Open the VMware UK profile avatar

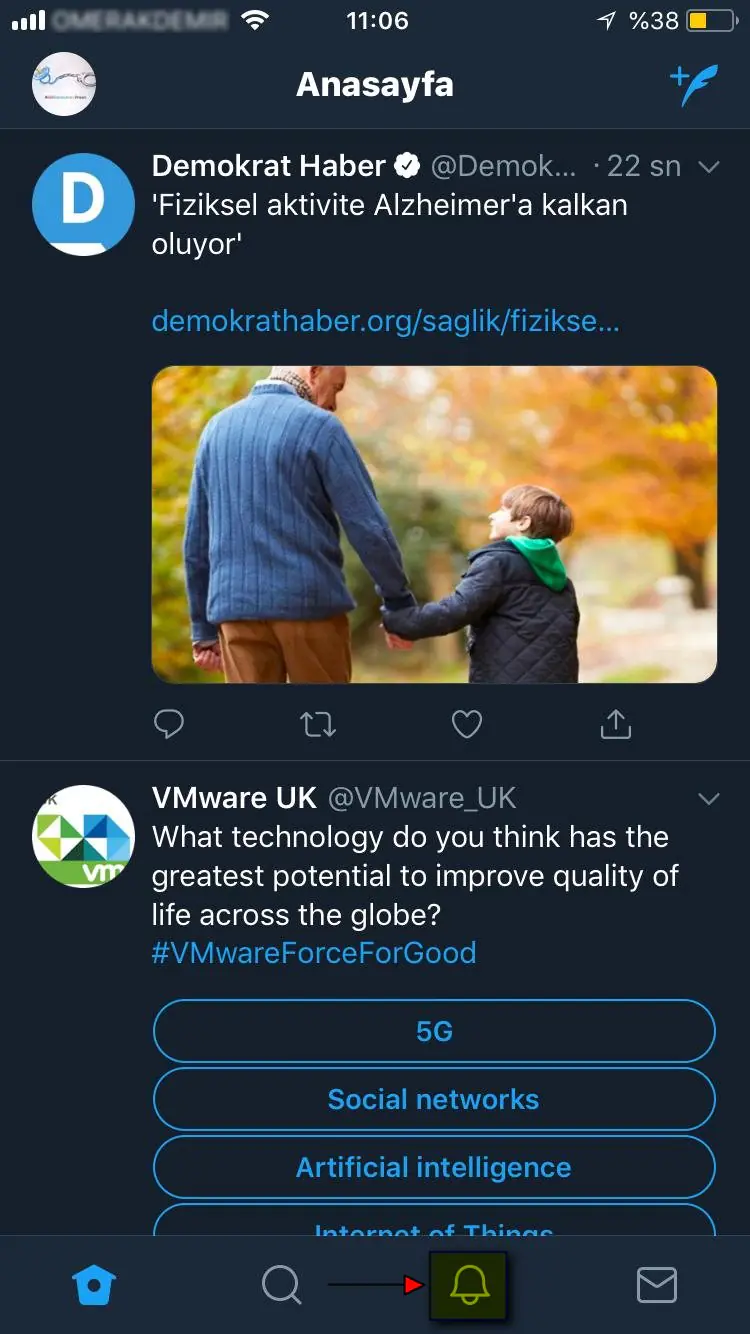click(83, 837)
